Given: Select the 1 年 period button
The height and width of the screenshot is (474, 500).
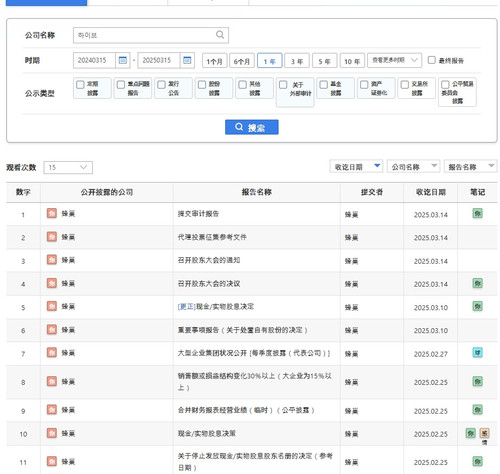Looking at the screenshot, I should click(x=269, y=61).
